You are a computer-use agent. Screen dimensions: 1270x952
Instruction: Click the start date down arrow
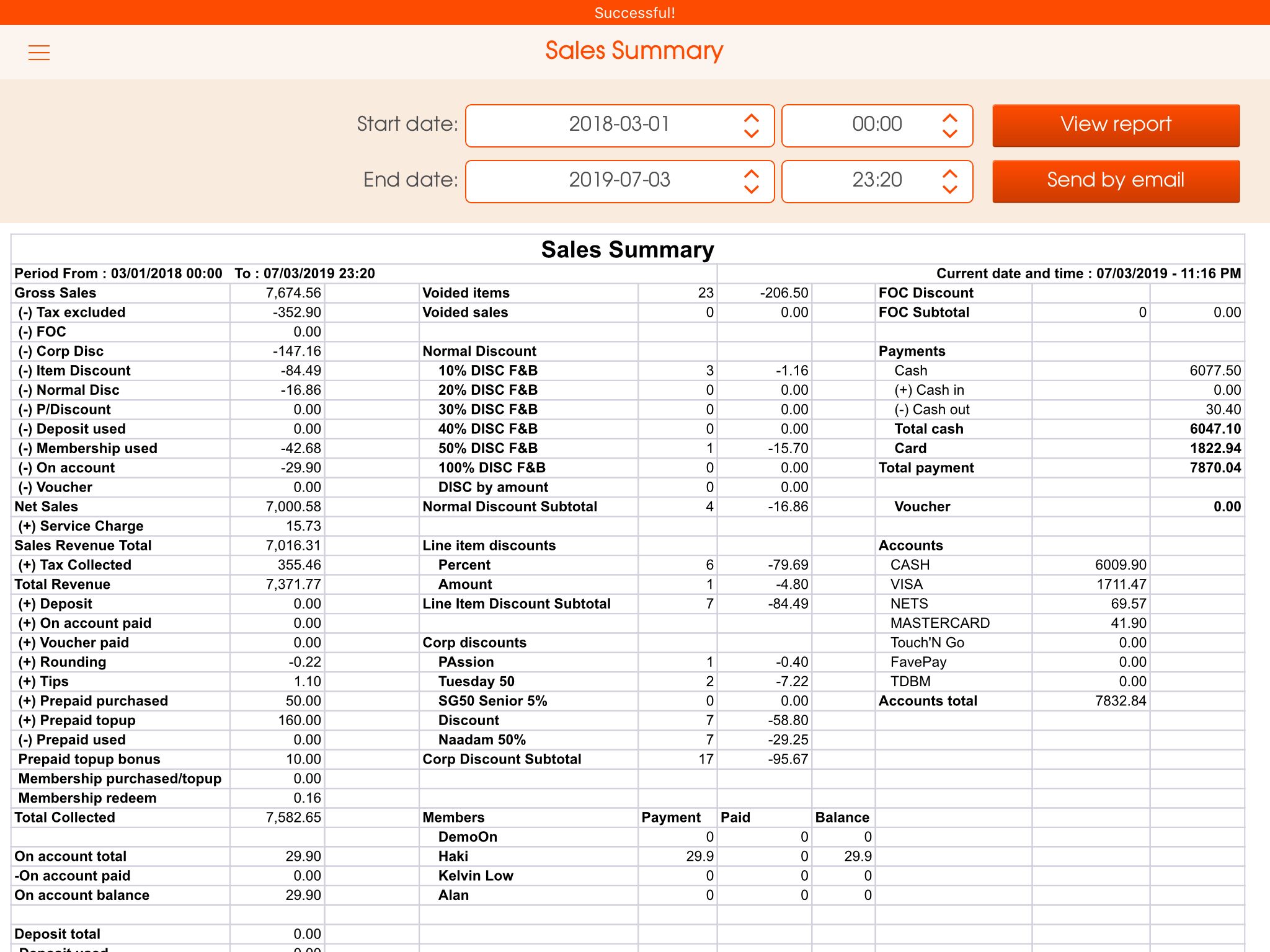[751, 133]
